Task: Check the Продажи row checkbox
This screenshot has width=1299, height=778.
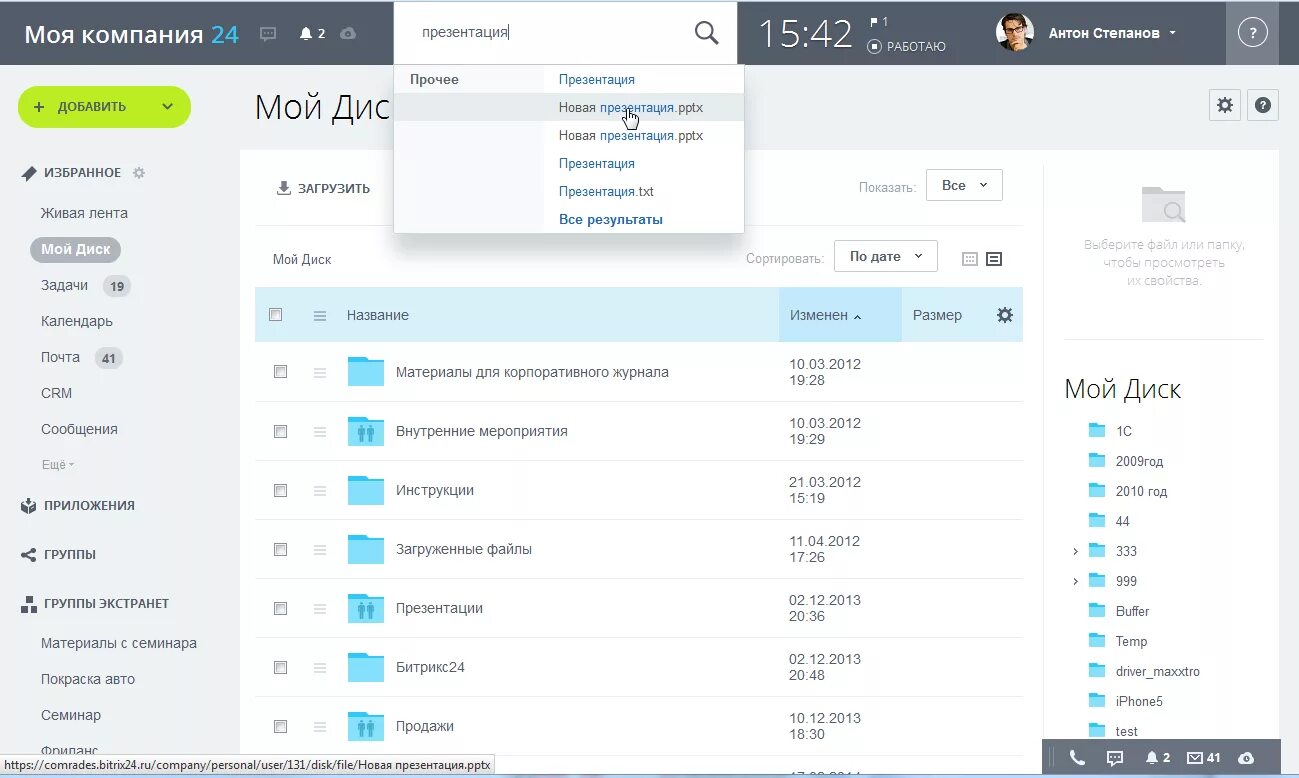Action: coord(280,727)
